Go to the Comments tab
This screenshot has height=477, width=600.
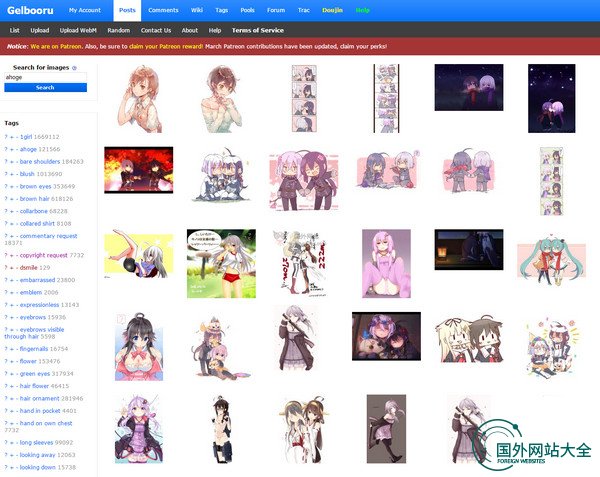163,10
